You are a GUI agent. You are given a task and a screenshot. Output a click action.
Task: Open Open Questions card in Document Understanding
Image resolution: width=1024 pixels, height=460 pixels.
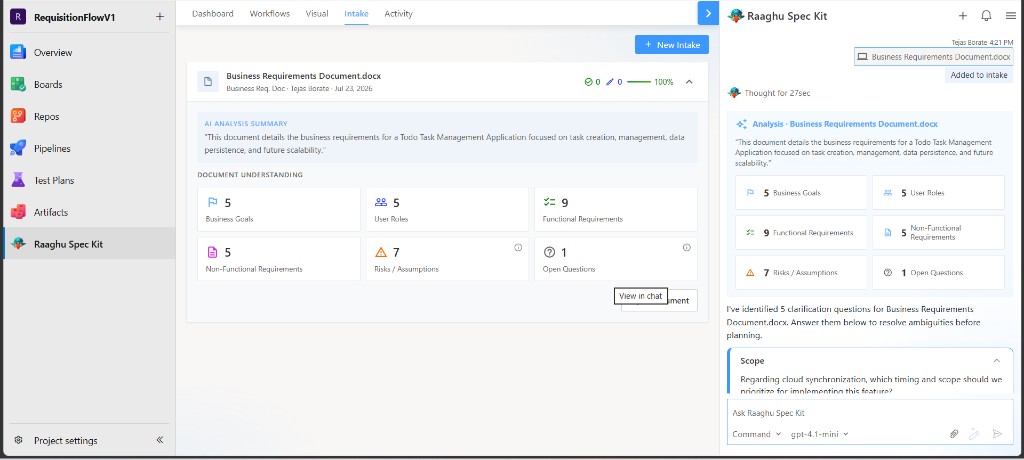[x=616, y=259]
